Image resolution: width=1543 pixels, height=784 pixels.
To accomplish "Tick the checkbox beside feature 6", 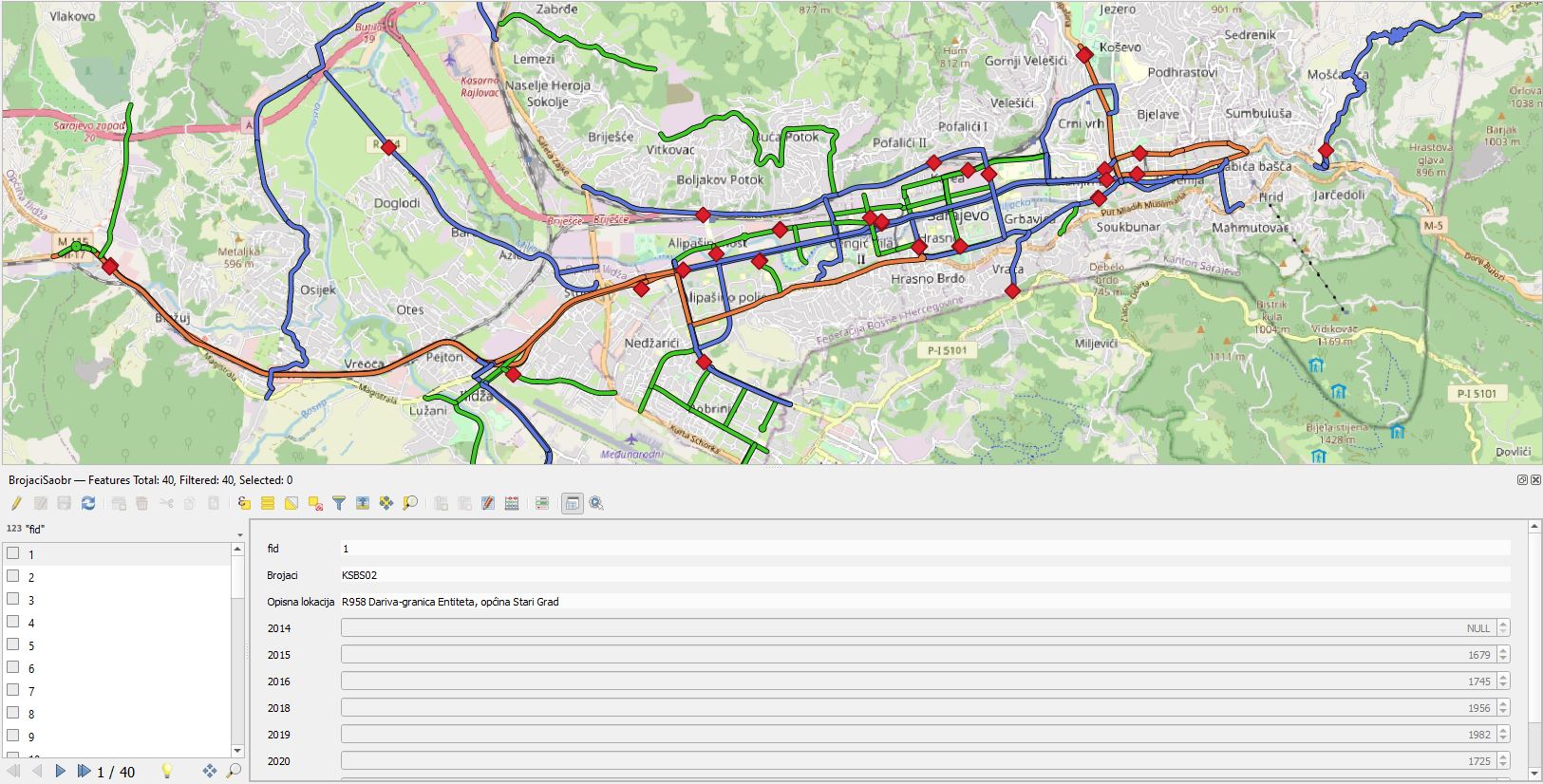I will [x=13, y=667].
